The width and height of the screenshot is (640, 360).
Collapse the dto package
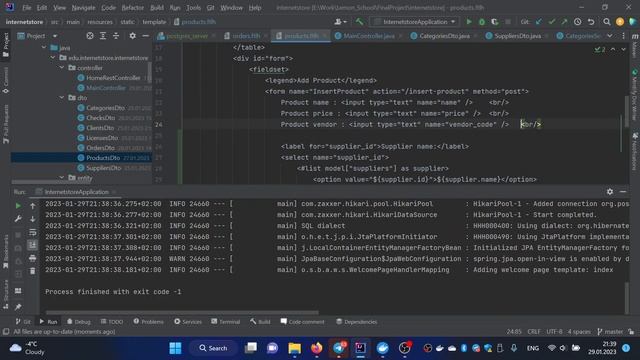click(x=62, y=98)
